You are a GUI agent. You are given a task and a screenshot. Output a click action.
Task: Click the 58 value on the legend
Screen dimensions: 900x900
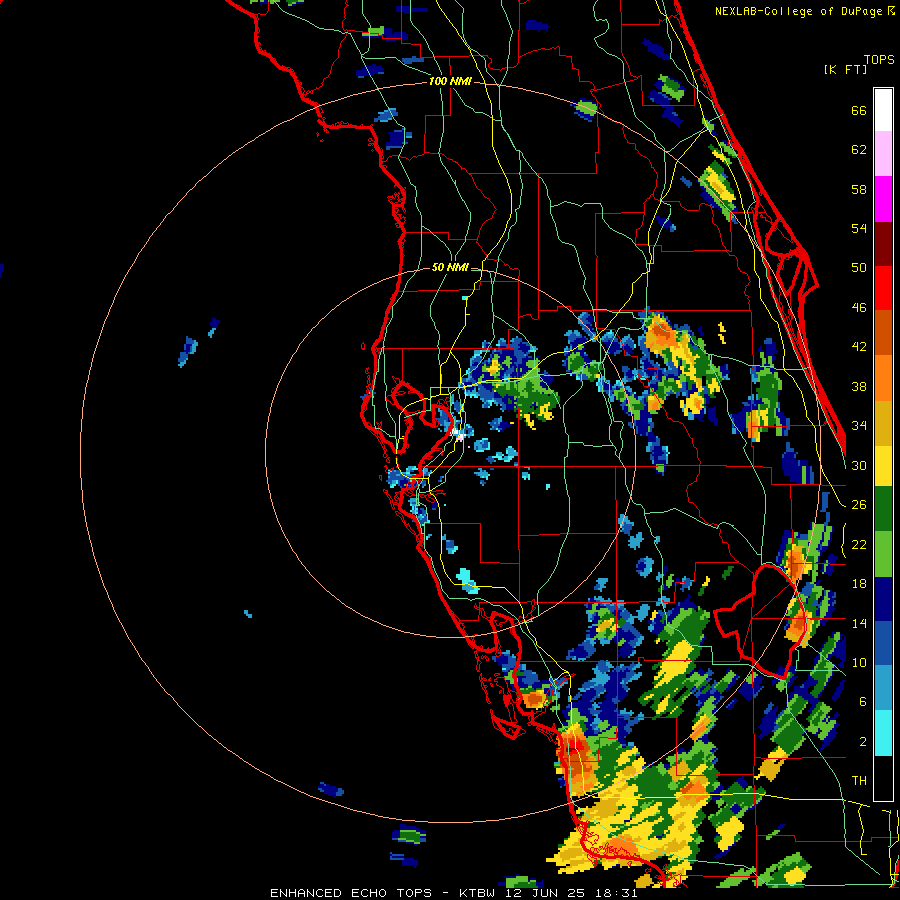(859, 189)
